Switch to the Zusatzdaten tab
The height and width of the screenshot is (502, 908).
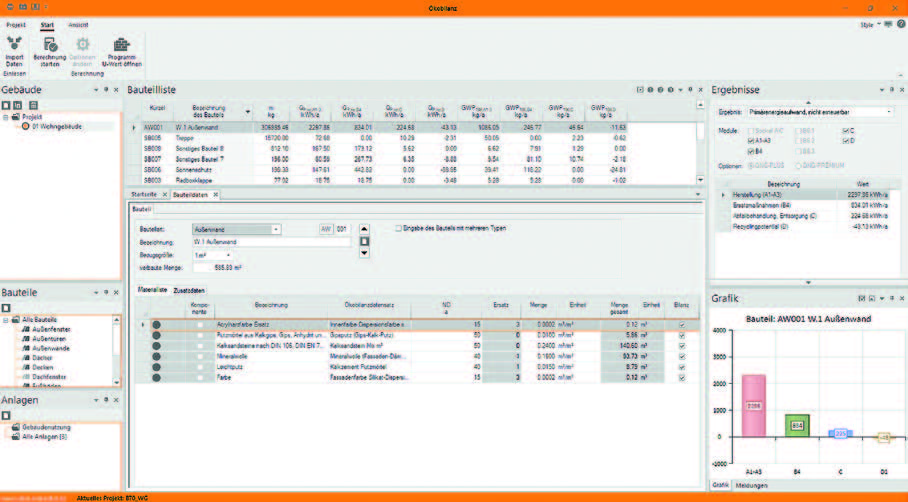pos(189,290)
